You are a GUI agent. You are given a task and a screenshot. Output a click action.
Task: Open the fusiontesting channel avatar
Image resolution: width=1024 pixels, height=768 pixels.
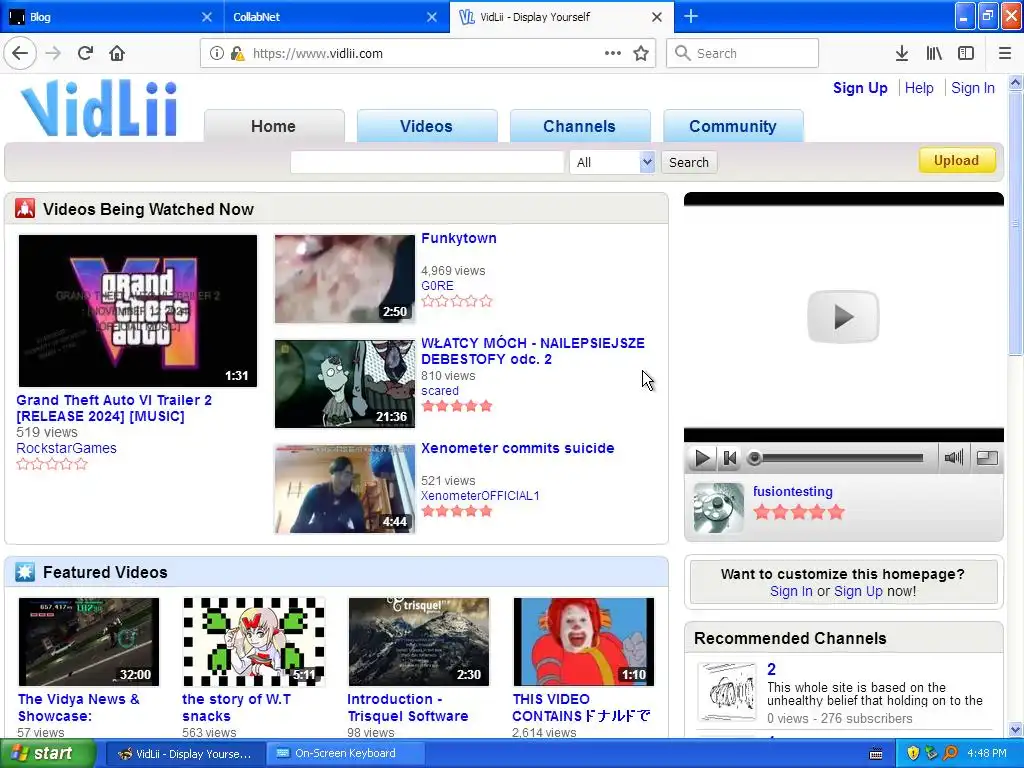coord(718,507)
